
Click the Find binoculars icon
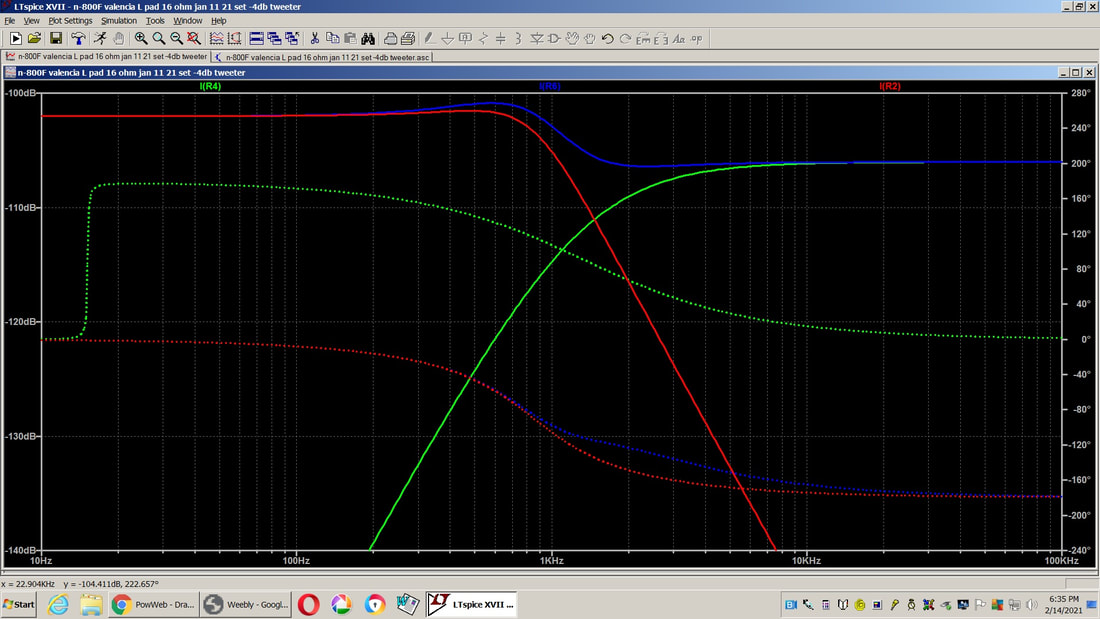point(368,39)
